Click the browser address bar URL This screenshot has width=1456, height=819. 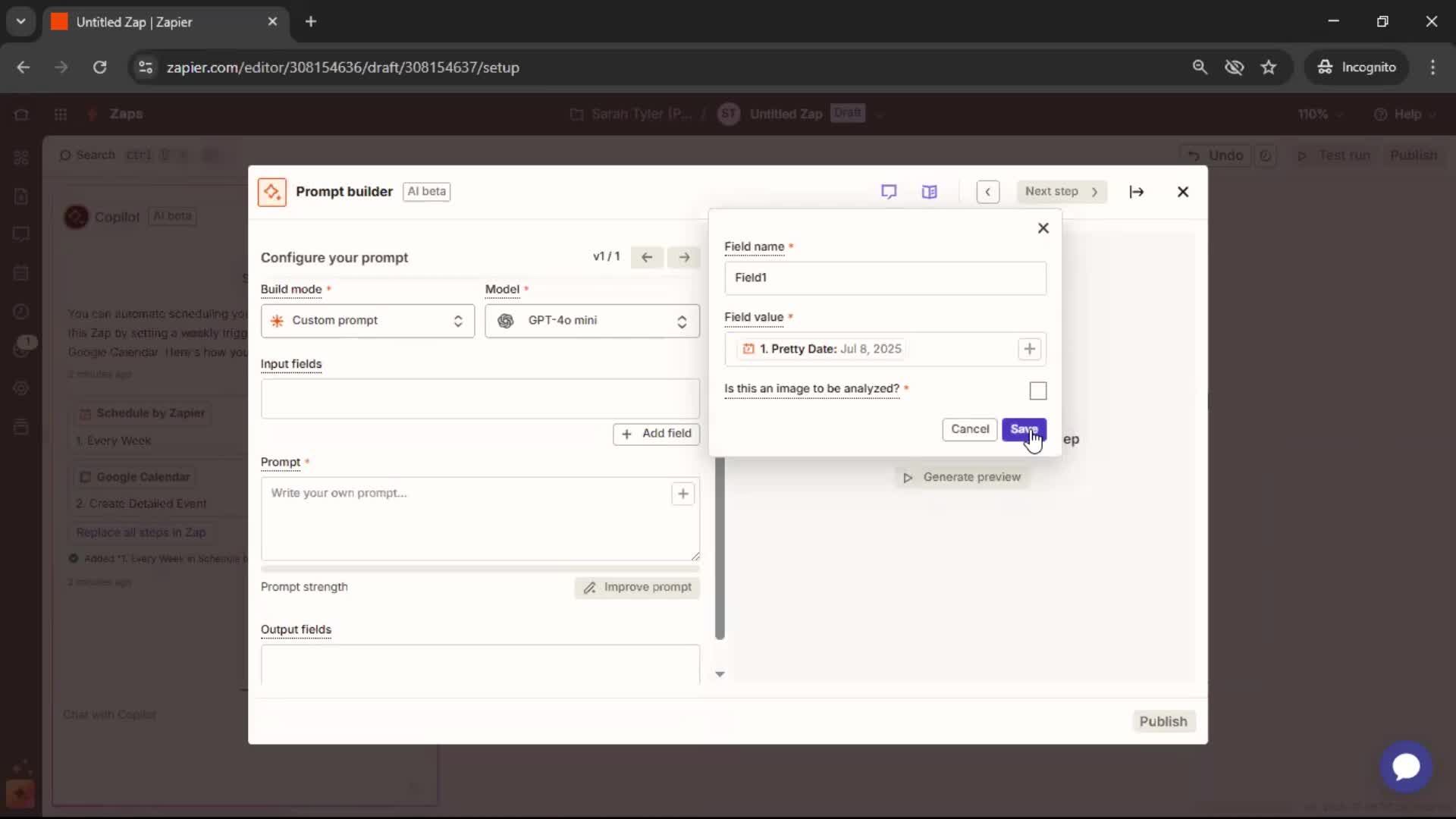[343, 67]
